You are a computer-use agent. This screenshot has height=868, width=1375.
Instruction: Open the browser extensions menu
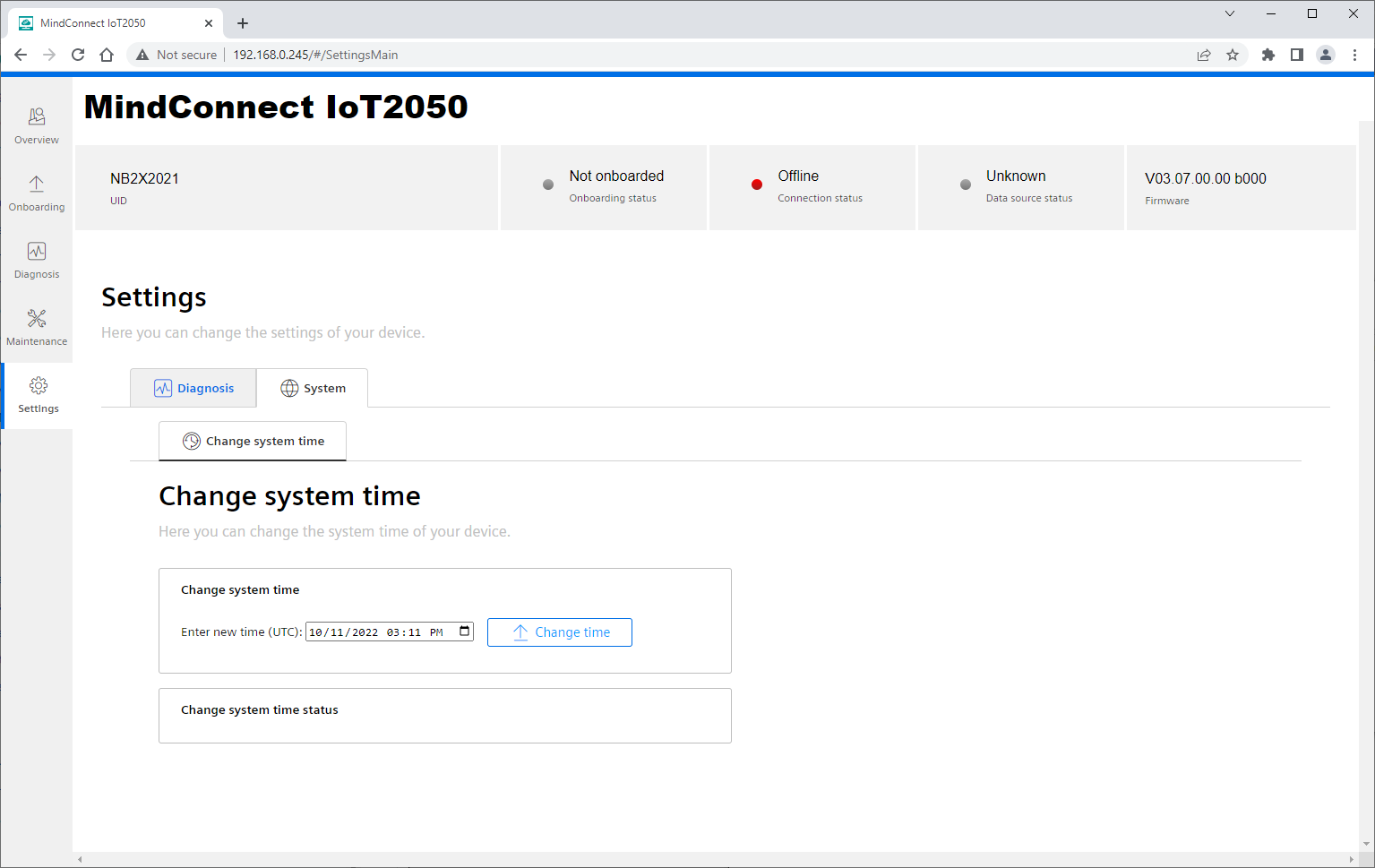[x=1268, y=55]
